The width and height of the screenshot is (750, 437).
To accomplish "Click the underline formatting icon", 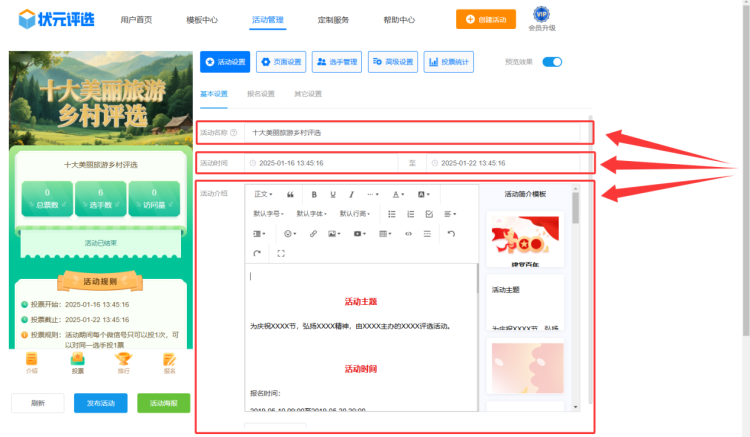I will 333,194.
